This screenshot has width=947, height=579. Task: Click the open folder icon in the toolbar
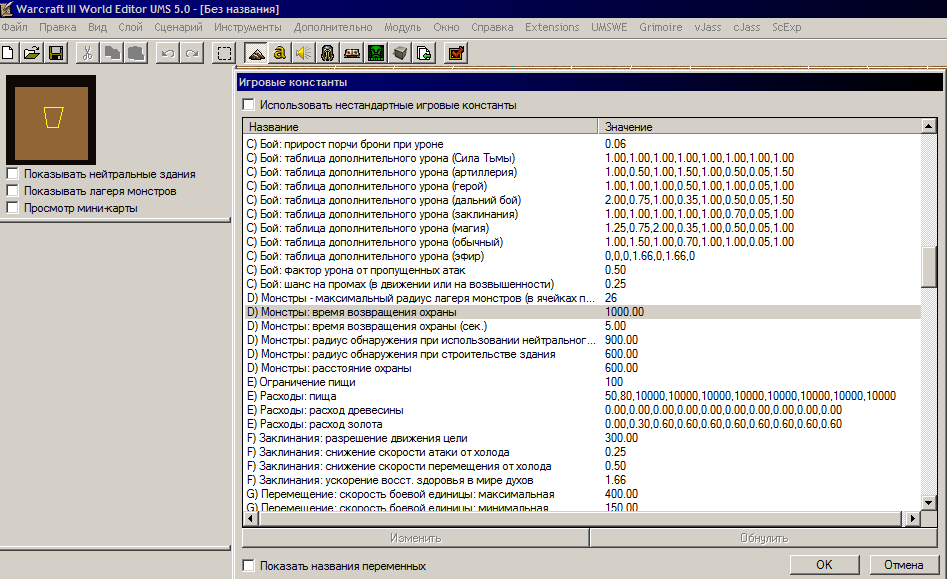[32, 53]
